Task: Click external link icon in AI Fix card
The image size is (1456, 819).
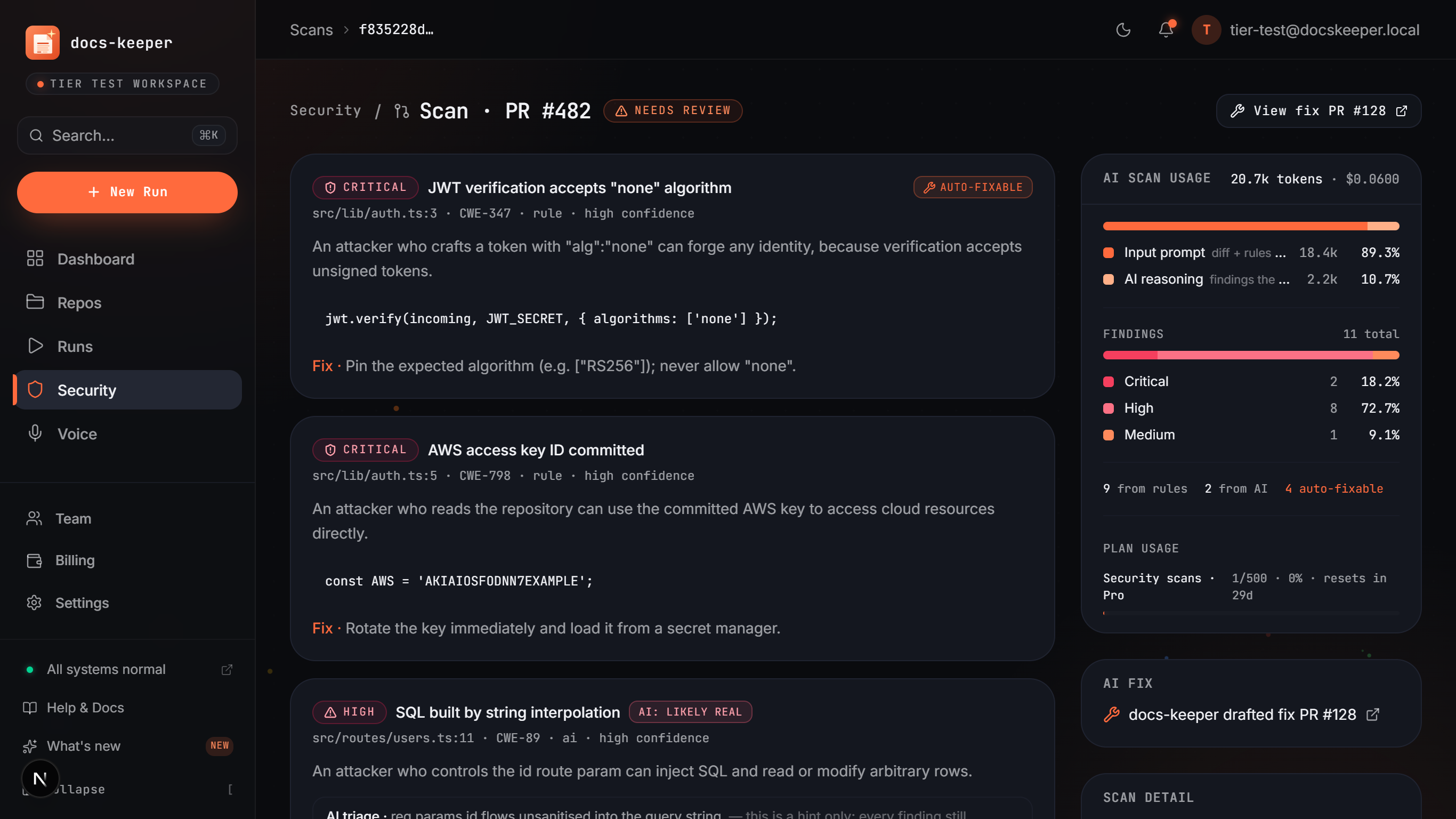Action: pyautogui.click(x=1373, y=716)
